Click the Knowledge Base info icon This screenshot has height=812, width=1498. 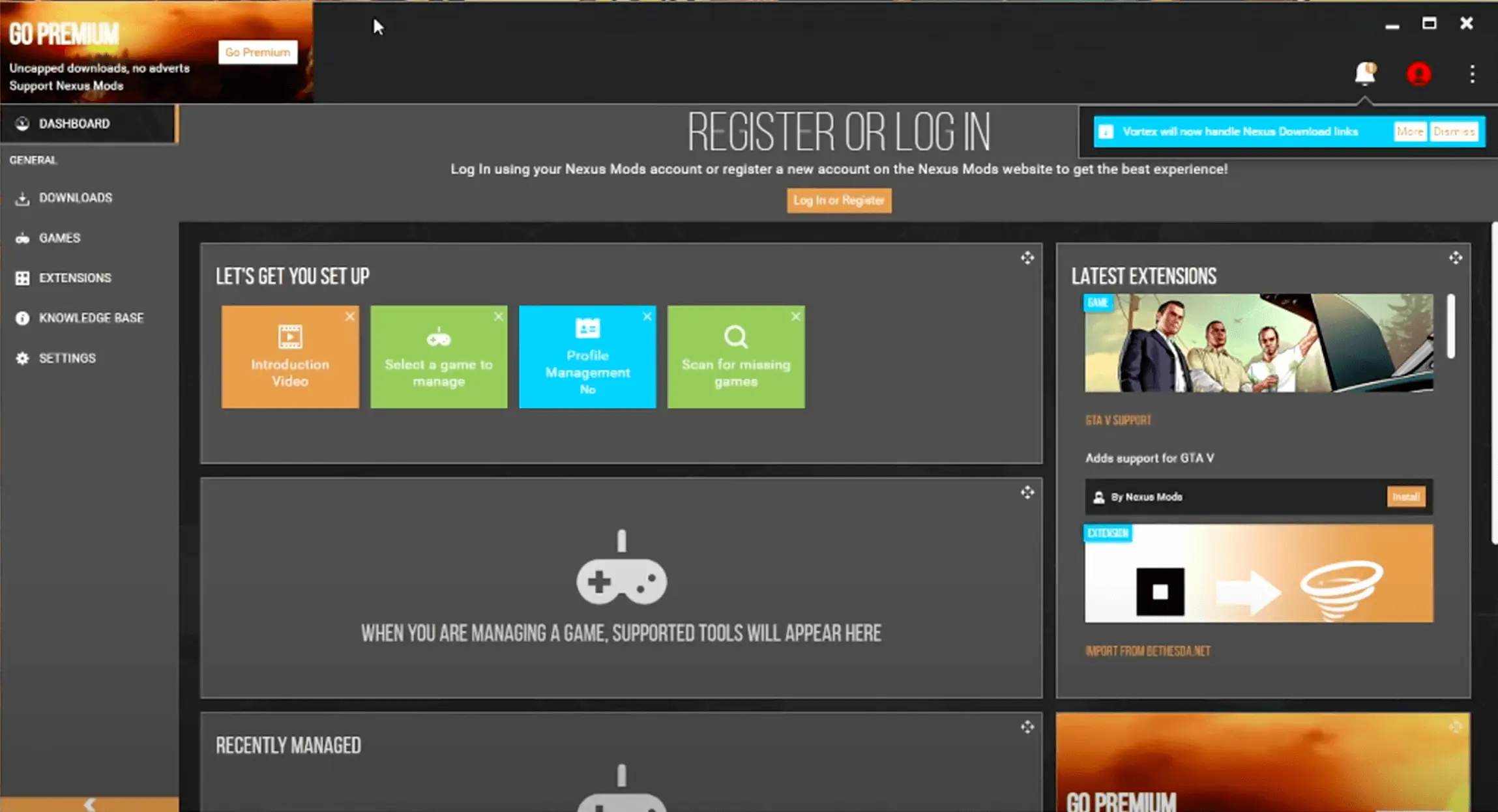tap(22, 318)
